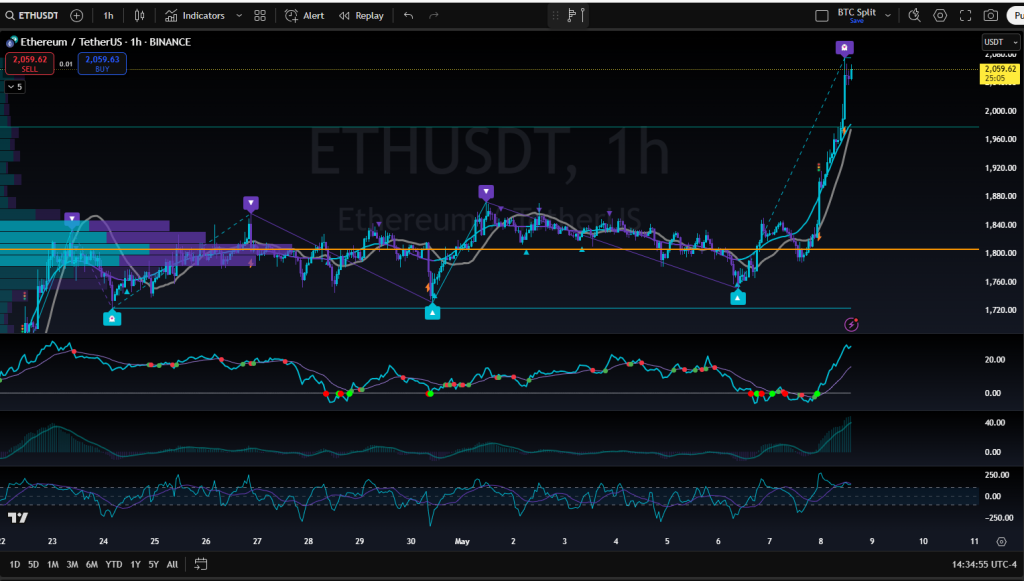Open the quick search icon
This screenshot has width=1024, height=581.
point(914,16)
